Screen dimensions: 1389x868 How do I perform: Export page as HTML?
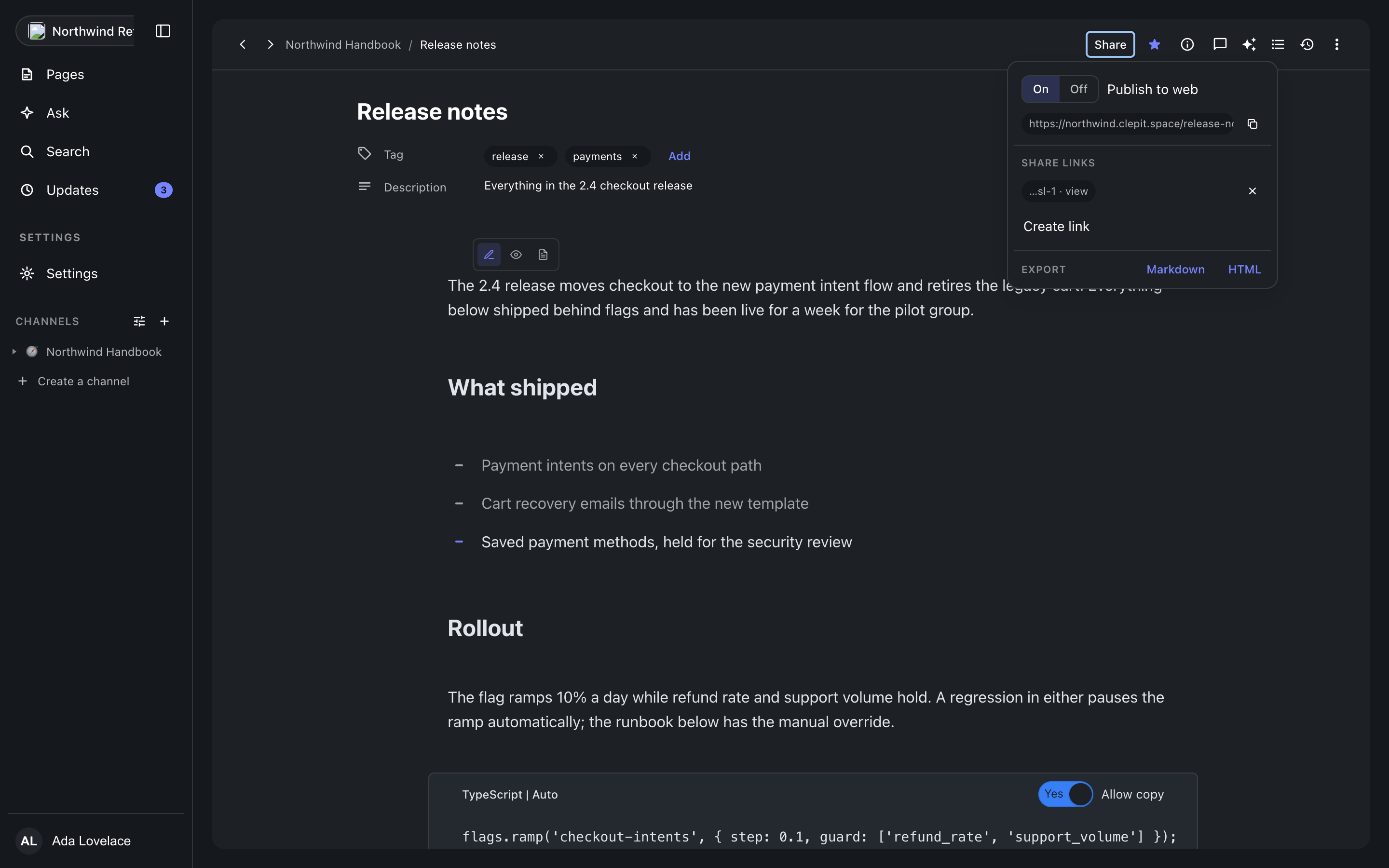click(1244, 269)
